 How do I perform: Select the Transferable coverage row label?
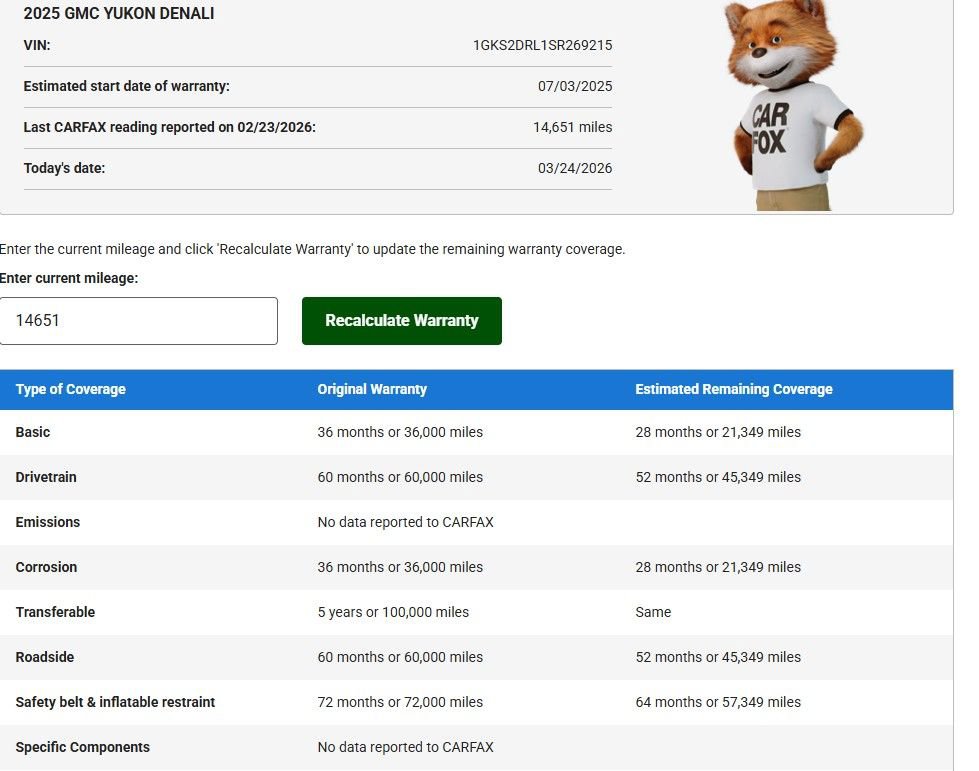pos(55,612)
